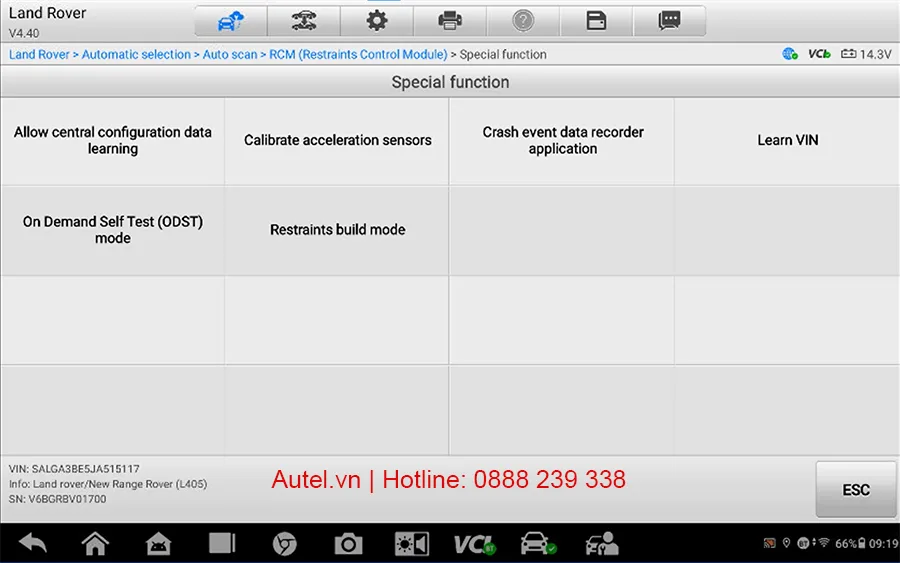Open the Android home screen
Image resolution: width=900 pixels, height=563 pixels.
click(x=95, y=543)
